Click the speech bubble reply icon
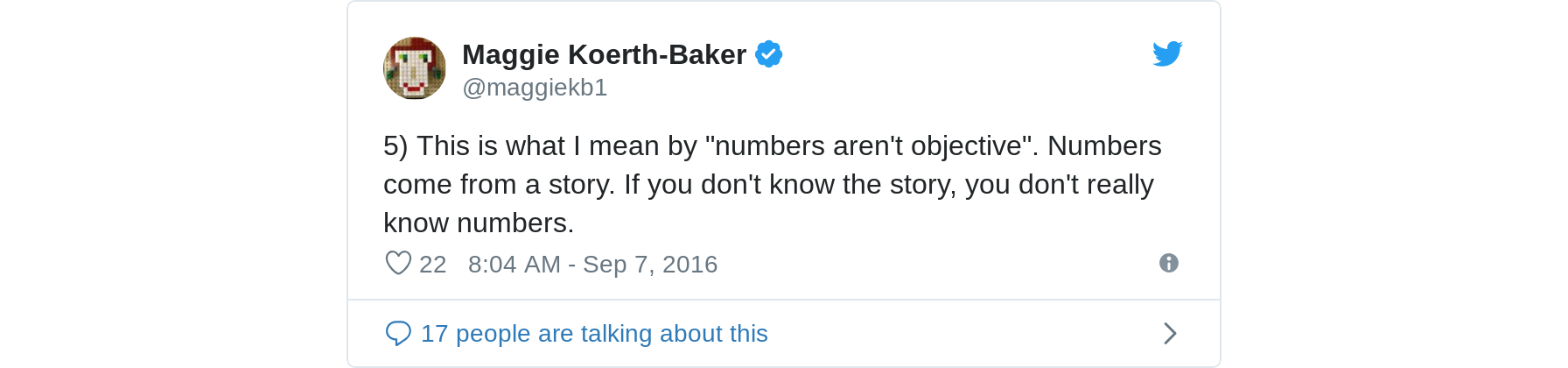 (x=398, y=333)
